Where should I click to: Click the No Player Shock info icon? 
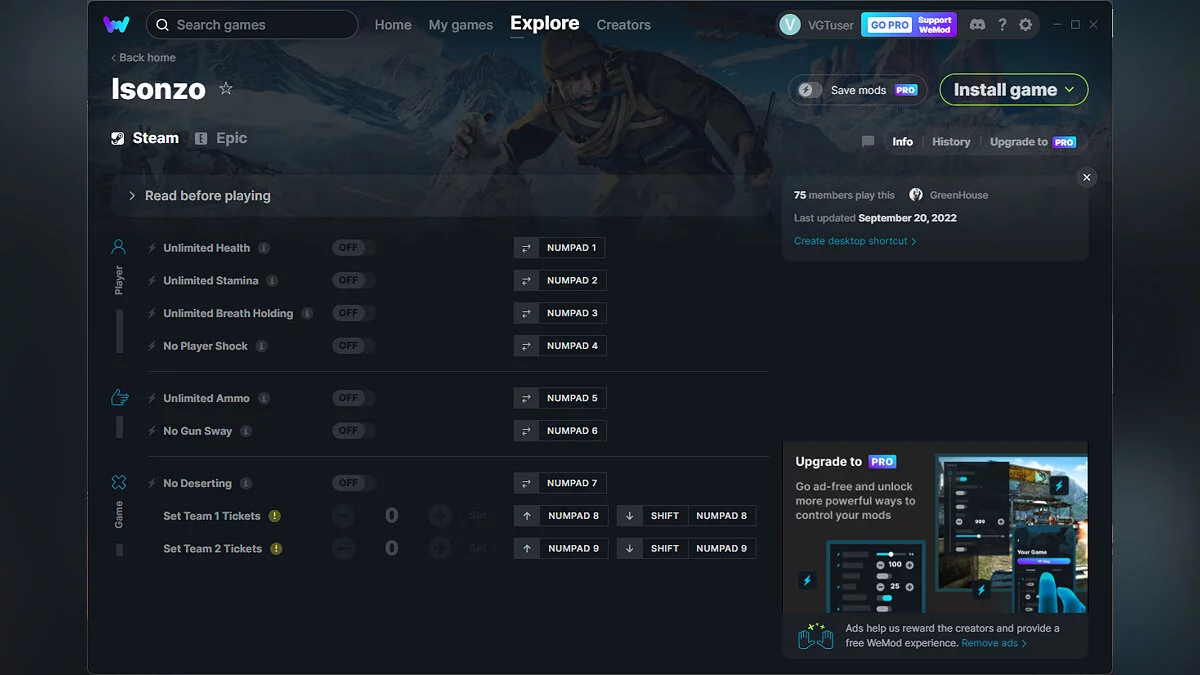(261, 346)
